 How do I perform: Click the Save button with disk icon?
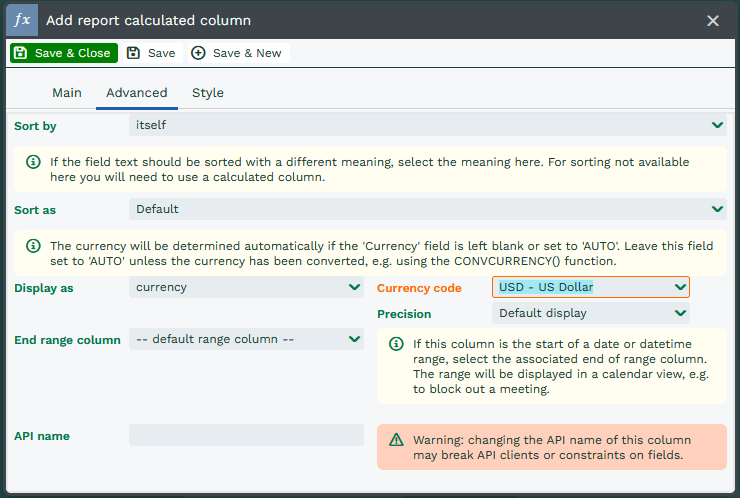click(151, 53)
